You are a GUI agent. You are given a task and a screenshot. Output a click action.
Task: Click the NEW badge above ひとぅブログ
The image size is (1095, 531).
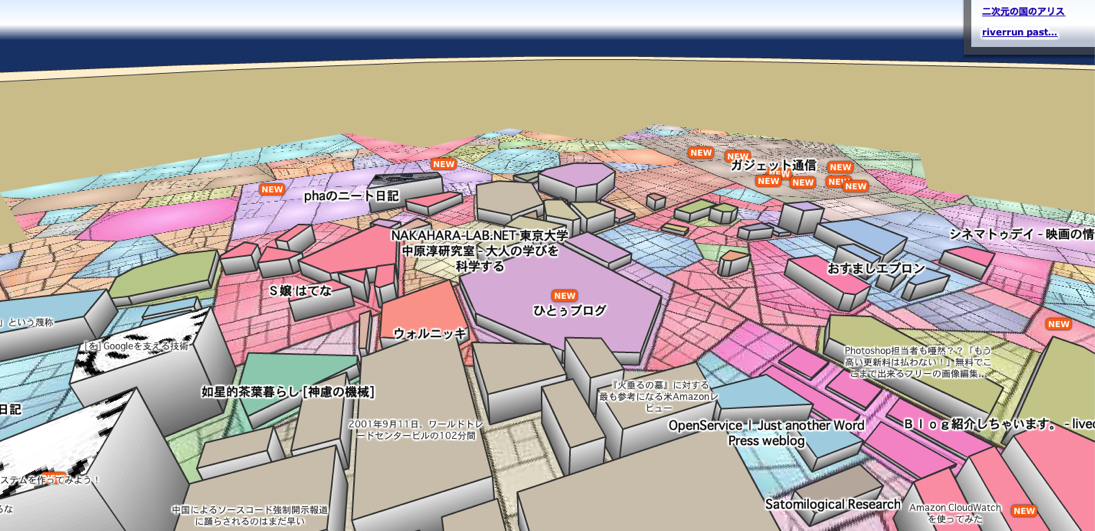[564, 296]
